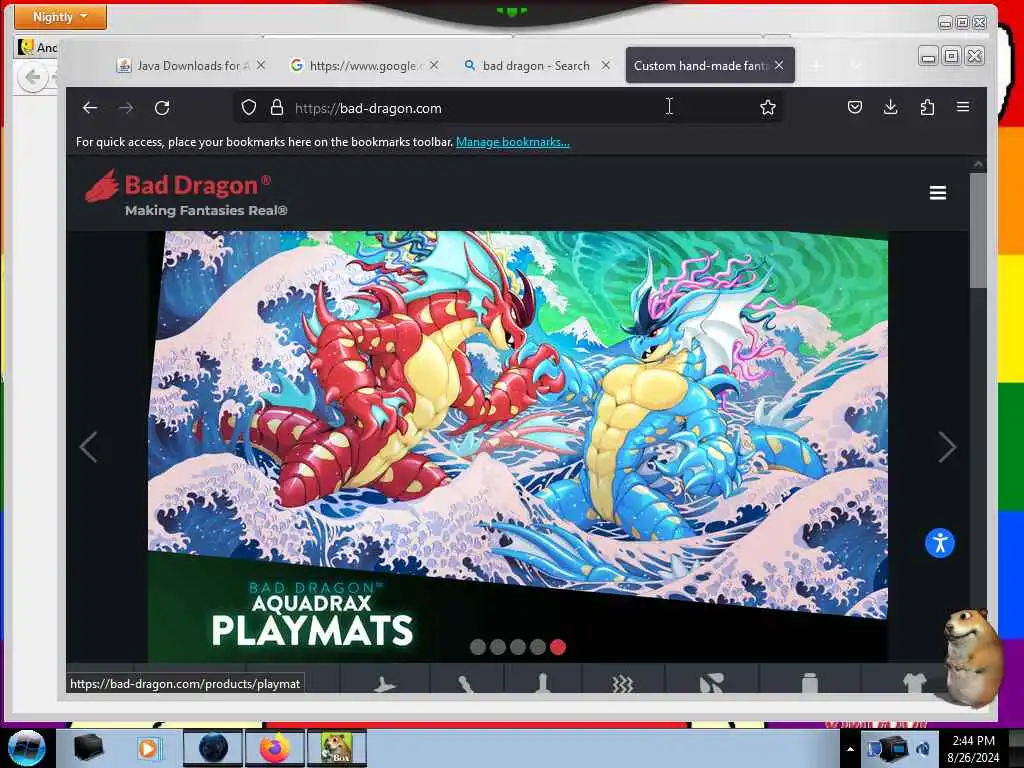
Task: Launch the media player taskbar icon
Action: tap(148, 748)
